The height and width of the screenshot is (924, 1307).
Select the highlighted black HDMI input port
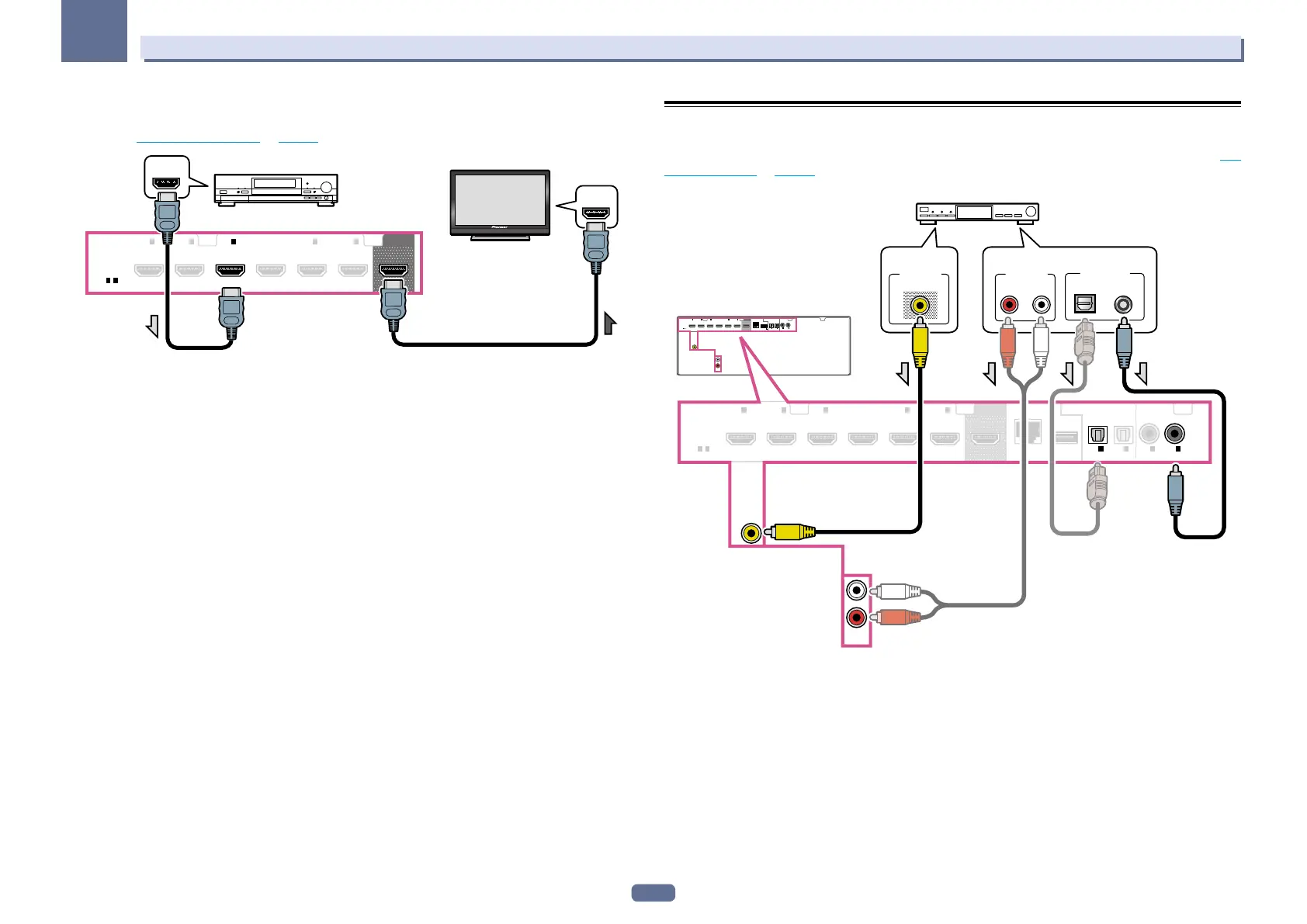tap(230, 270)
